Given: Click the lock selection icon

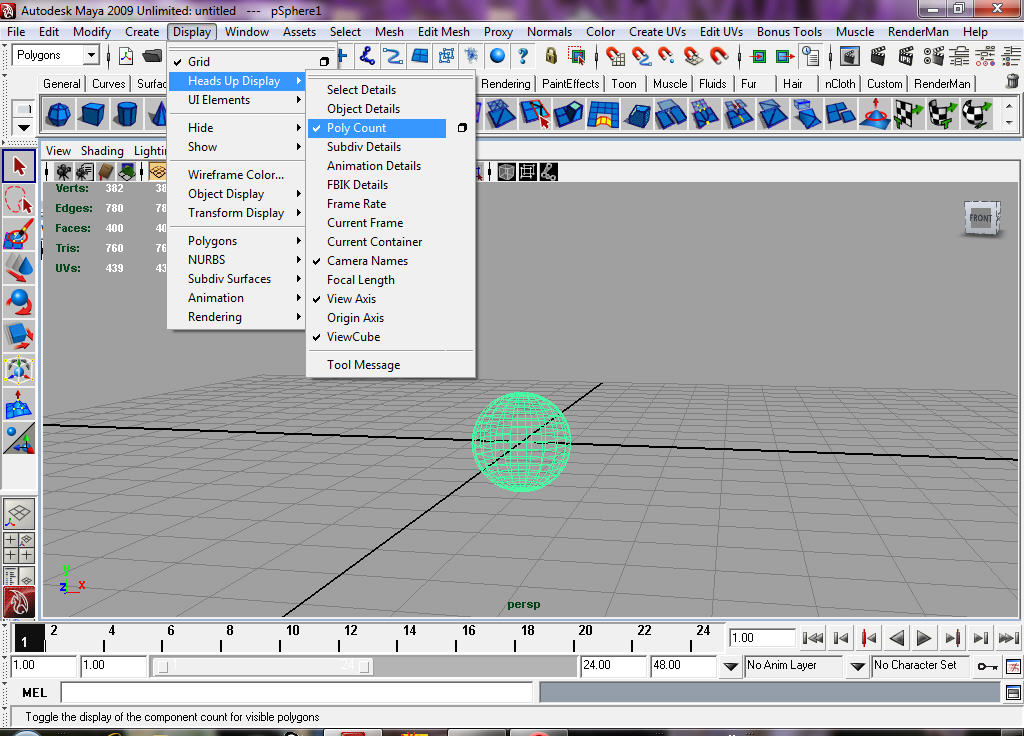Looking at the screenshot, I should coord(551,56).
